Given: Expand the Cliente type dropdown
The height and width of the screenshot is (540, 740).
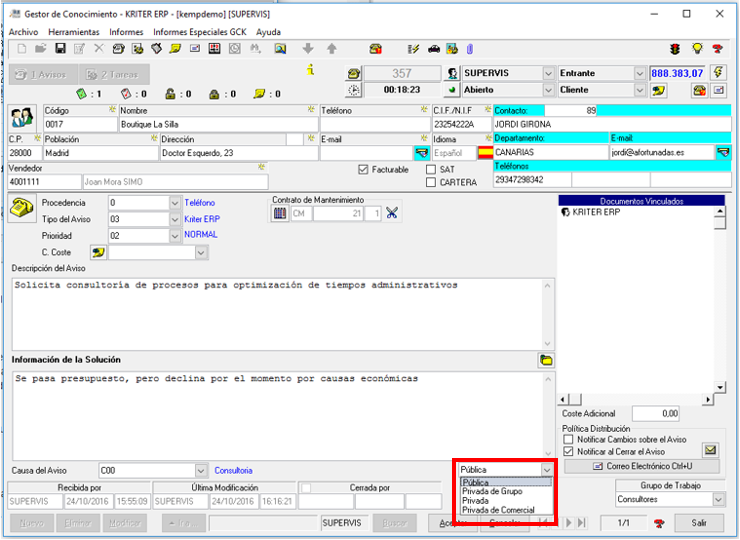Looking at the screenshot, I should [x=639, y=90].
